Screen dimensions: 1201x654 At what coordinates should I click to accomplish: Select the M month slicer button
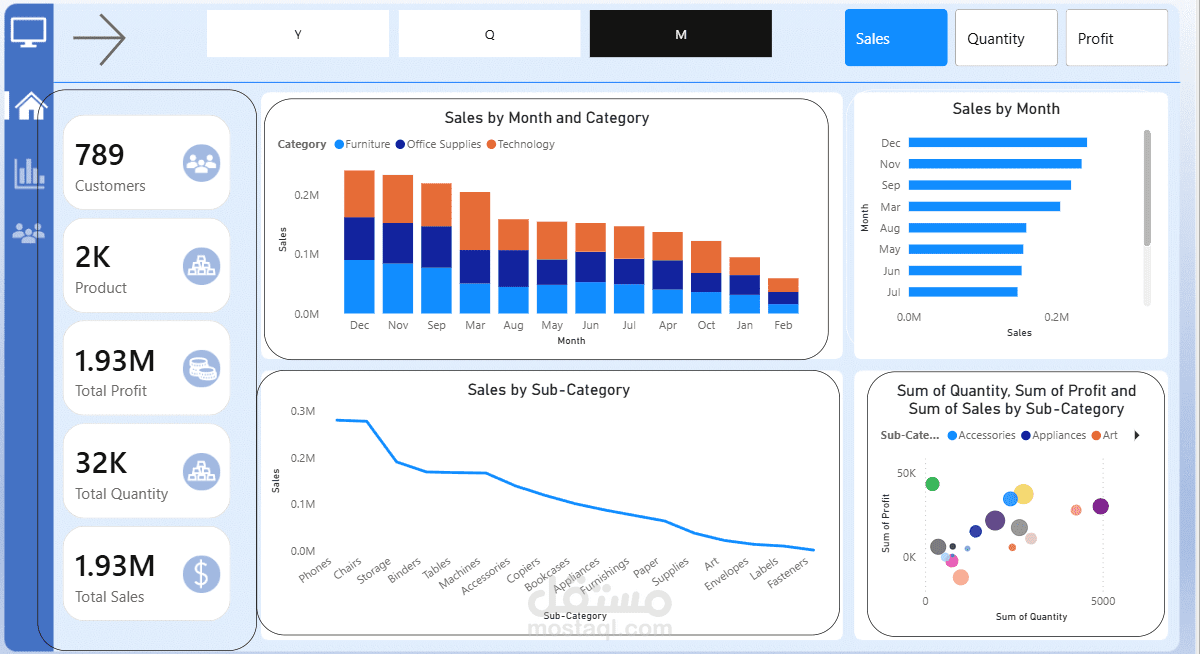[x=681, y=34]
